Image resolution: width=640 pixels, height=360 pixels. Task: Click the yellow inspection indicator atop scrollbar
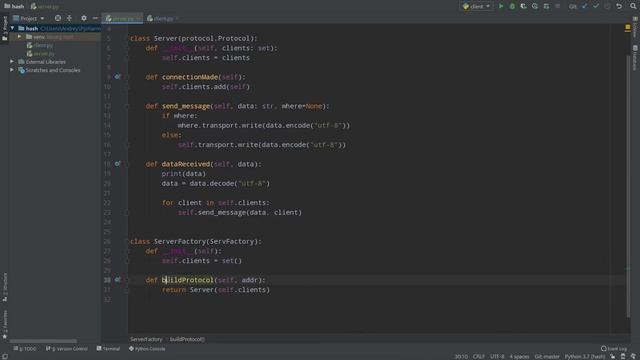[x=628, y=28]
